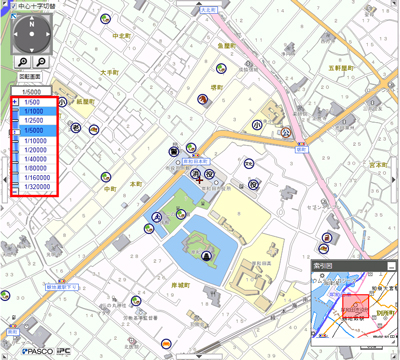This screenshot has height=360, width=400.
Task: Click the minus button on scale slider
Action: (15, 192)
